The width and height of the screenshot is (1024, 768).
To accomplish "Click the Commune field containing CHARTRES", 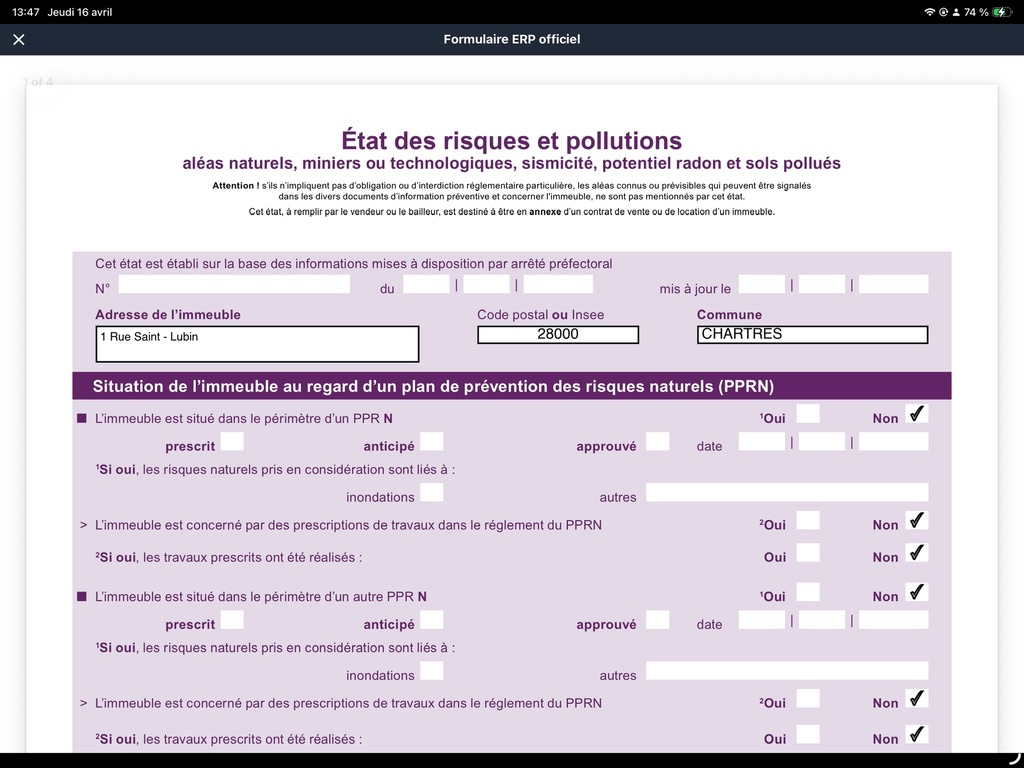I will click(812, 335).
